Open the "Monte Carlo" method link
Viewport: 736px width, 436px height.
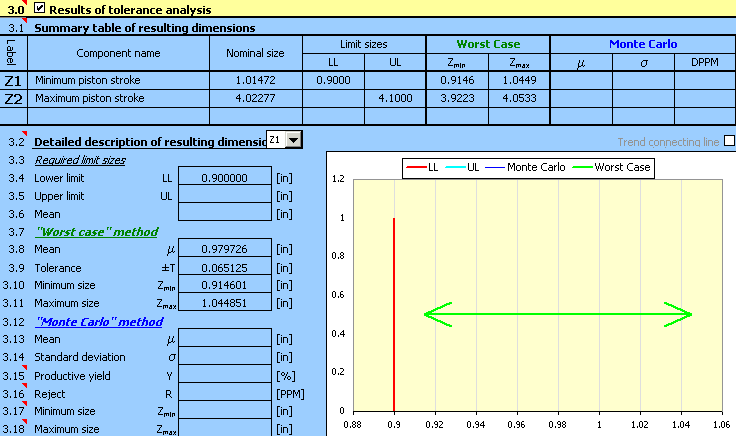(x=99, y=322)
